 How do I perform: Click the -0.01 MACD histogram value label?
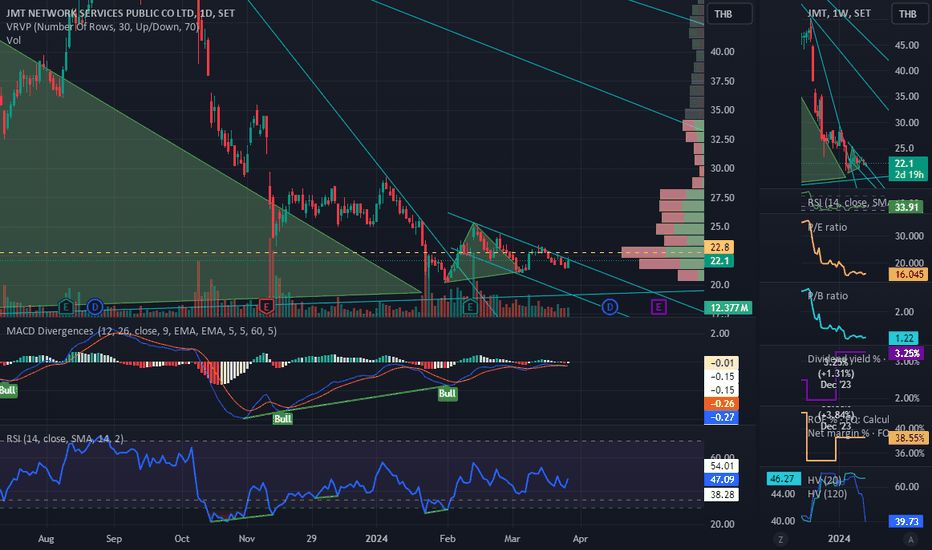722,363
